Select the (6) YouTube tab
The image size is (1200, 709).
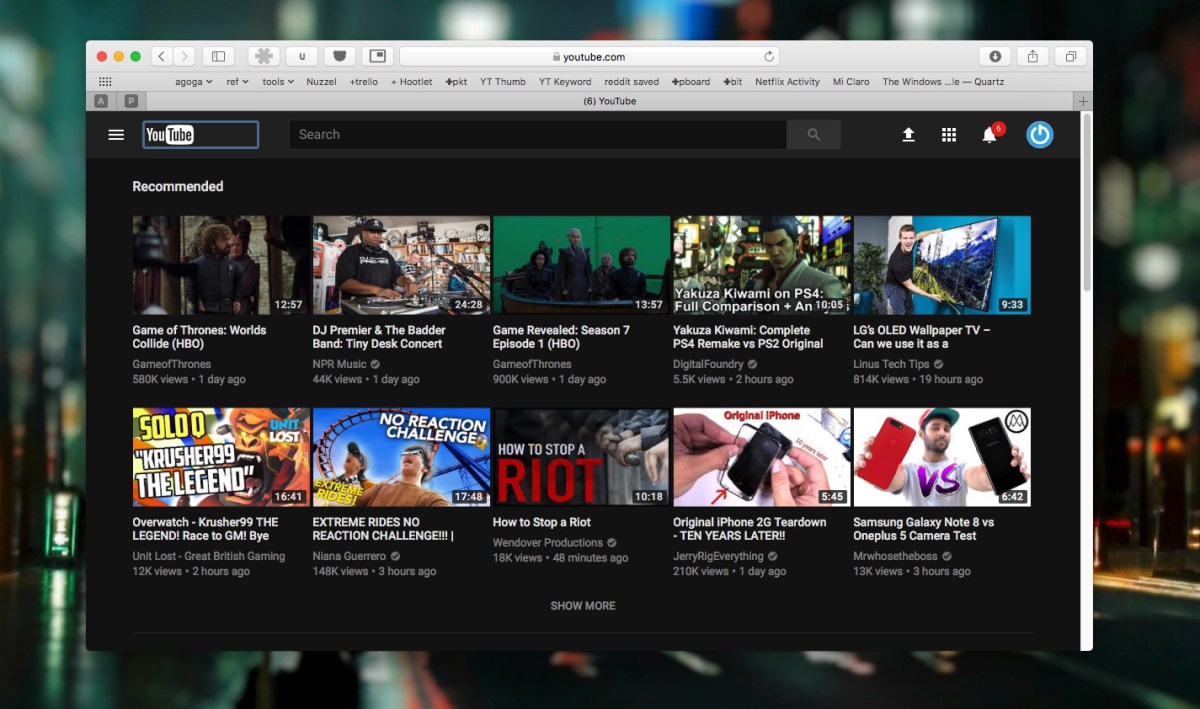pos(609,101)
